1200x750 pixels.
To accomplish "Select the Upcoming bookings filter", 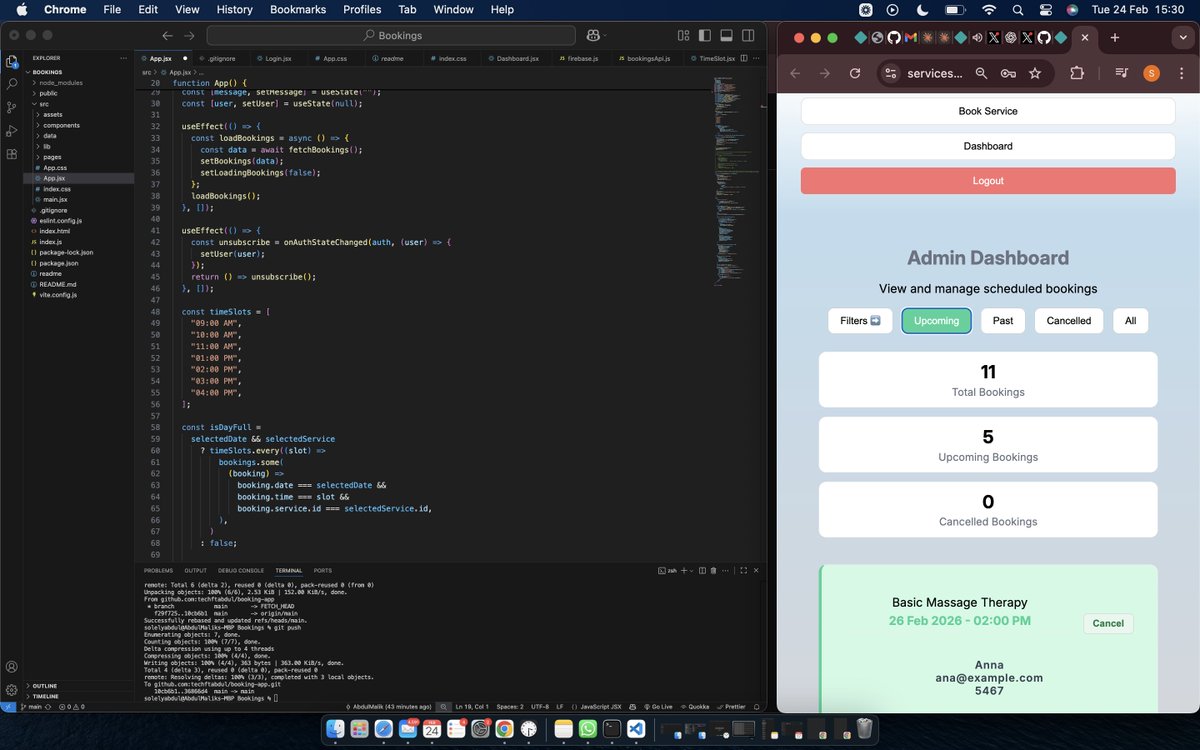I will 936,321.
